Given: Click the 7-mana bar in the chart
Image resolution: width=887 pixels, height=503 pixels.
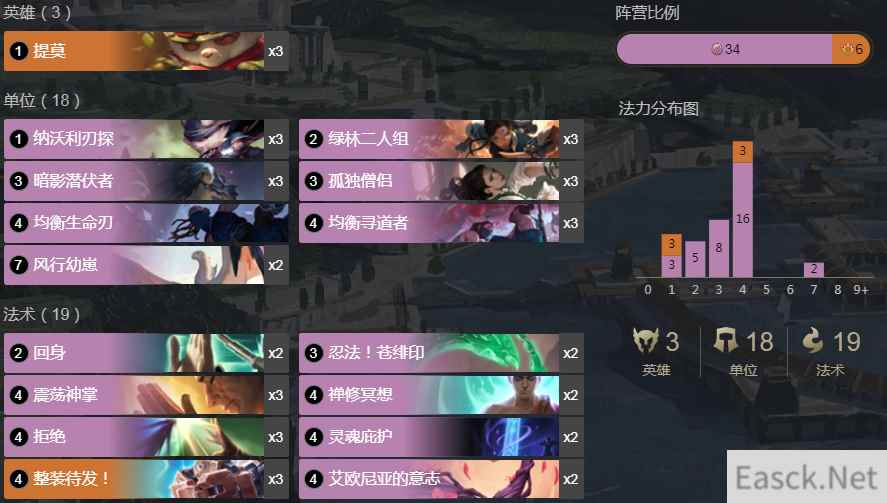Looking at the screenshot, I should coord(813,269).
